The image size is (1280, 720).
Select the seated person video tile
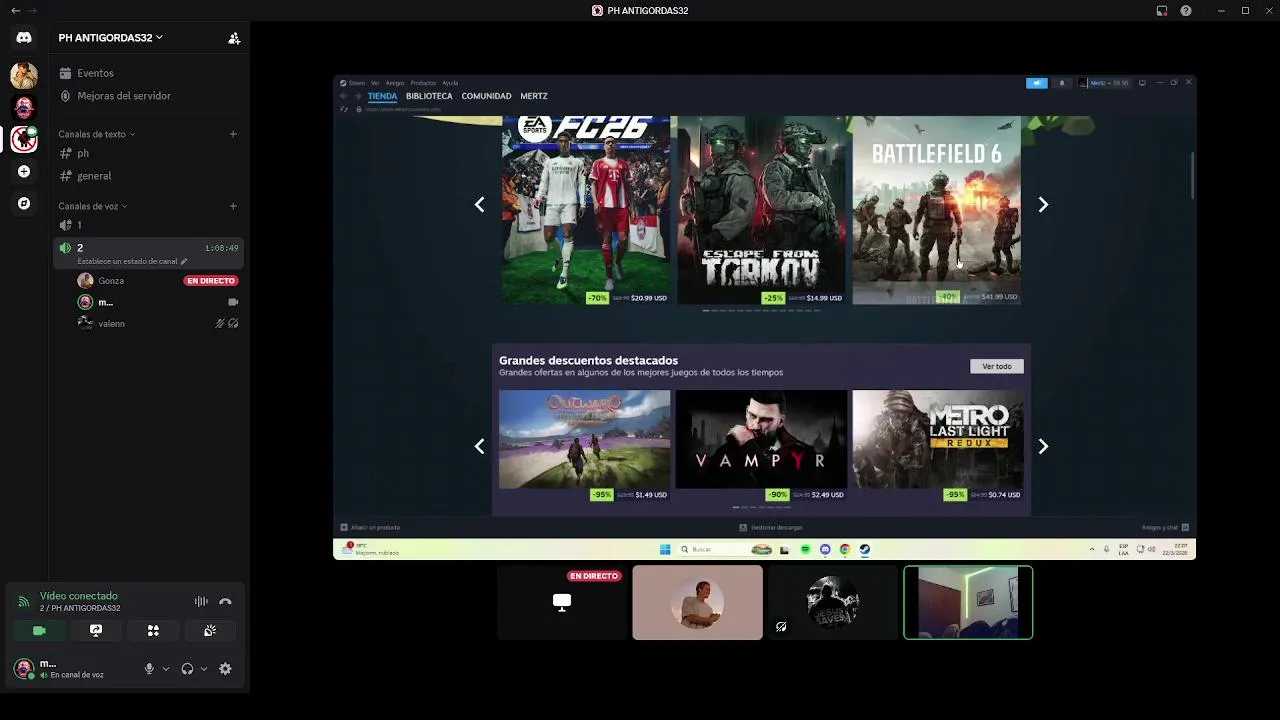697,602
